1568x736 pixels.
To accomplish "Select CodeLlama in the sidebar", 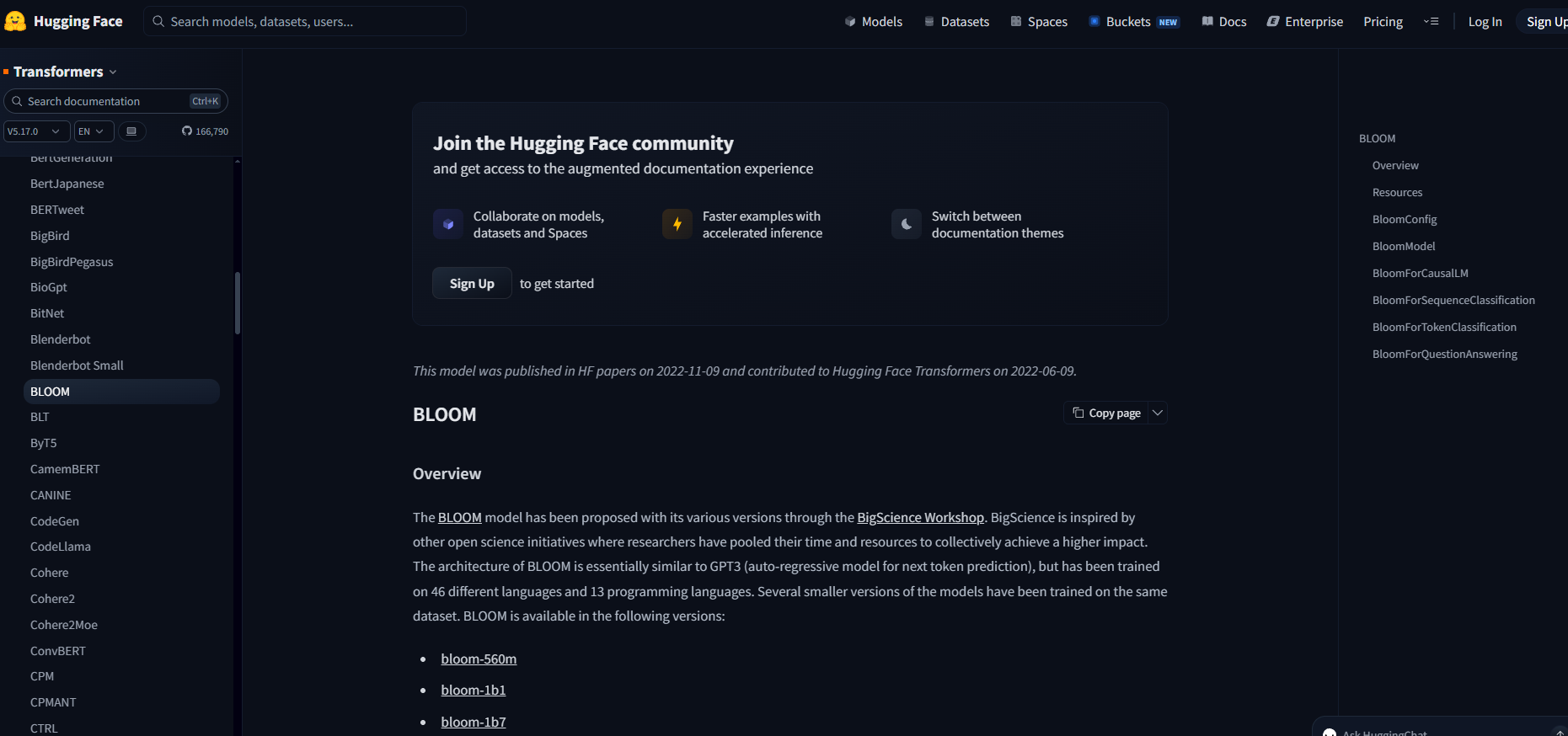I will (61, 547).
